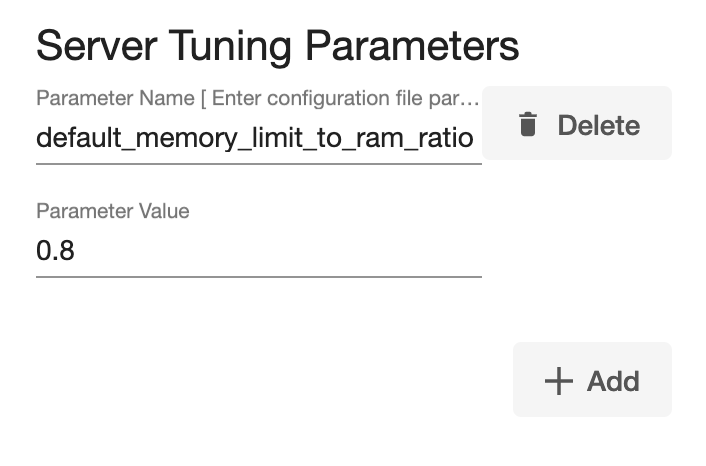Click the trash can icon
The height and width of the screenshot is (466, 706).
click(x=528, y=125)
